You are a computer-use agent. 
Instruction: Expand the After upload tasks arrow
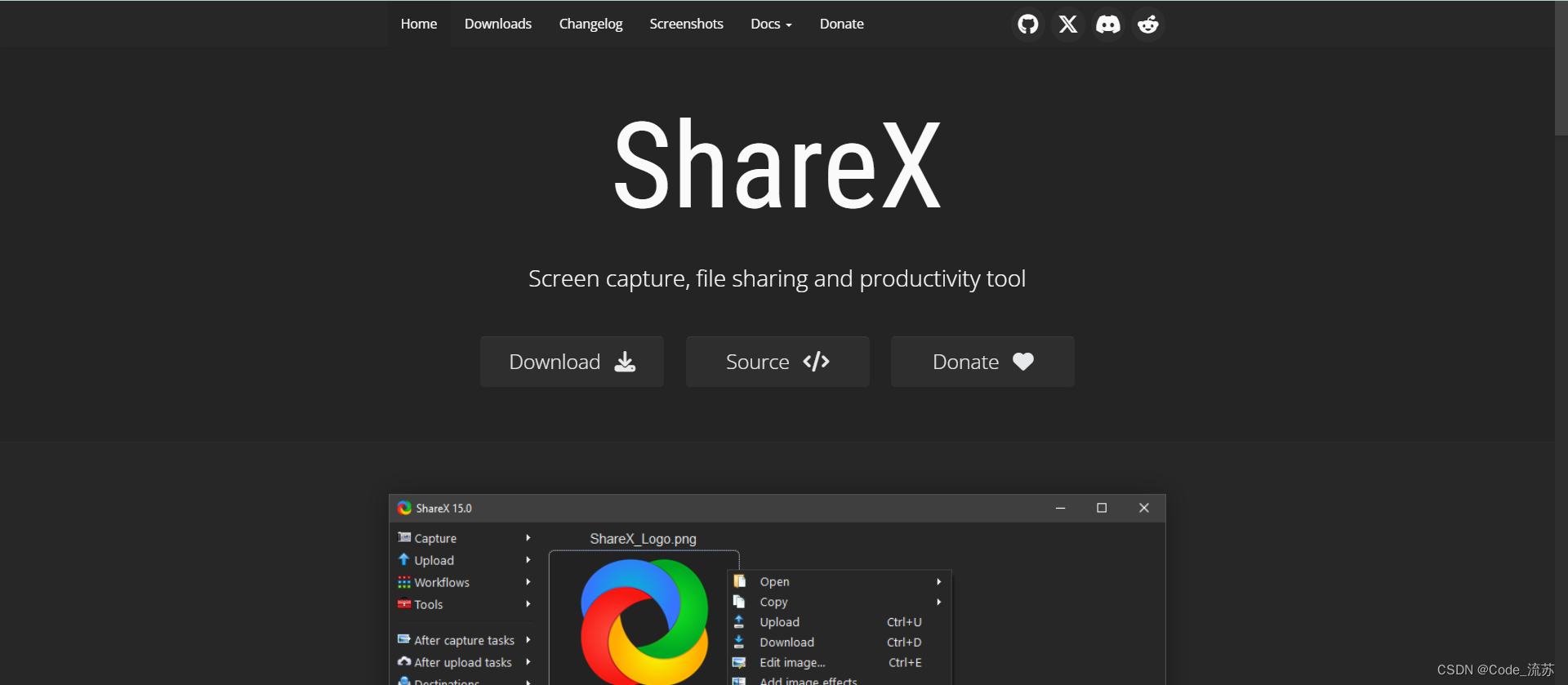point(528,661)
